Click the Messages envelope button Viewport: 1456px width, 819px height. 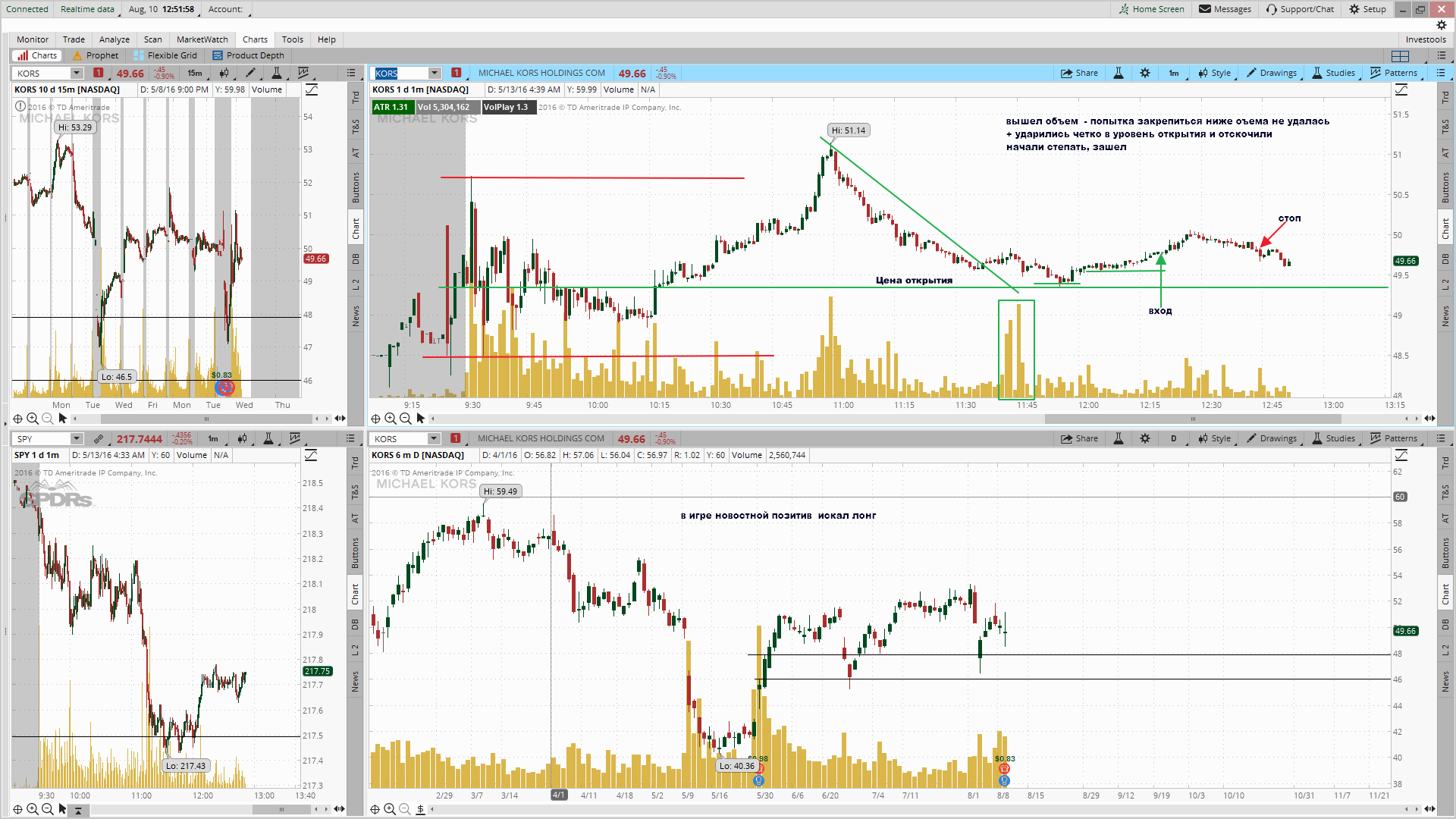[x=1225, y=9]
